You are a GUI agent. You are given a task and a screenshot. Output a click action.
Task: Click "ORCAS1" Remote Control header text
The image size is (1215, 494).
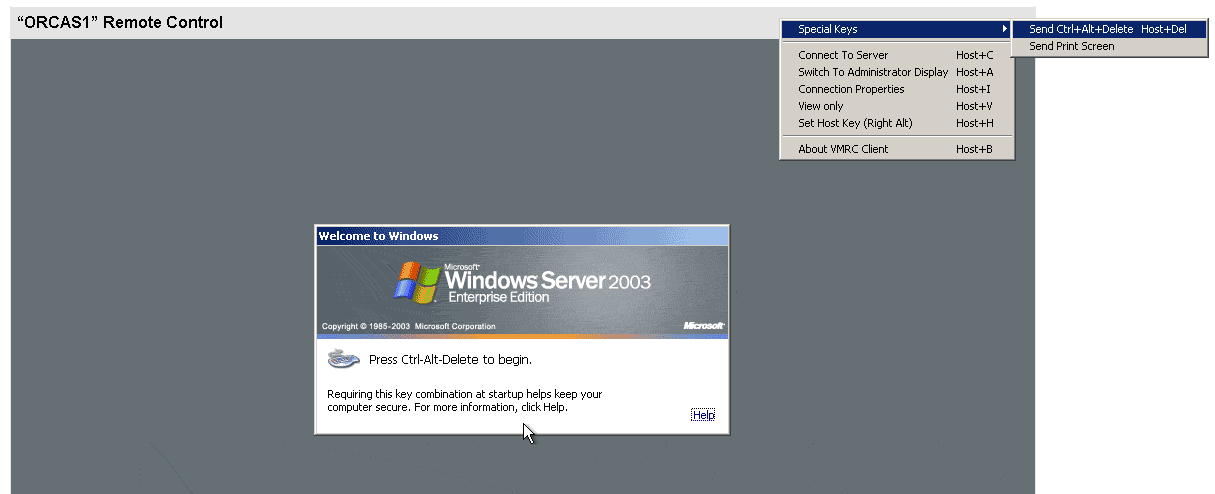(121, 22)
